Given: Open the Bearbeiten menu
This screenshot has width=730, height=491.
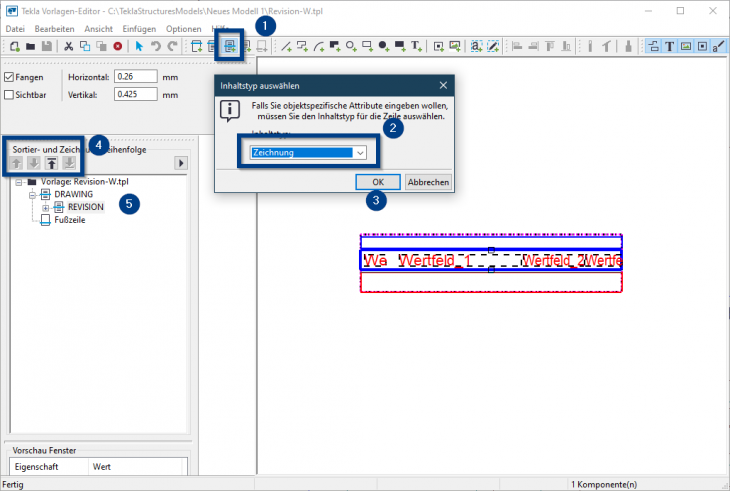Looking at the screenshot, I should click(x=54, y=29).
